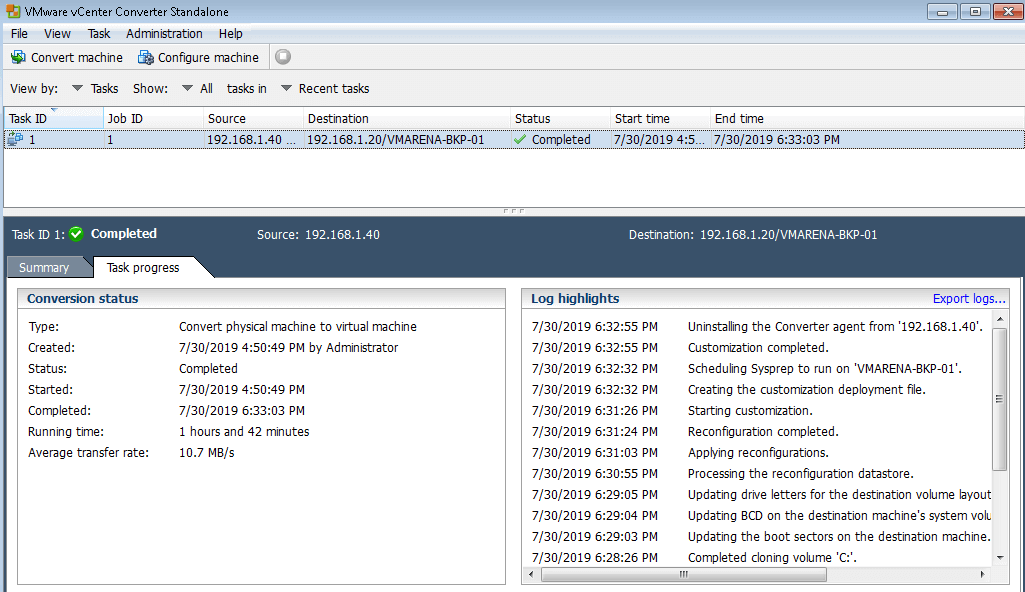1025x592 pixels.
Task: Select end time cell 7/30/2019 6:33:03 PM
Action: click(777, 139)
